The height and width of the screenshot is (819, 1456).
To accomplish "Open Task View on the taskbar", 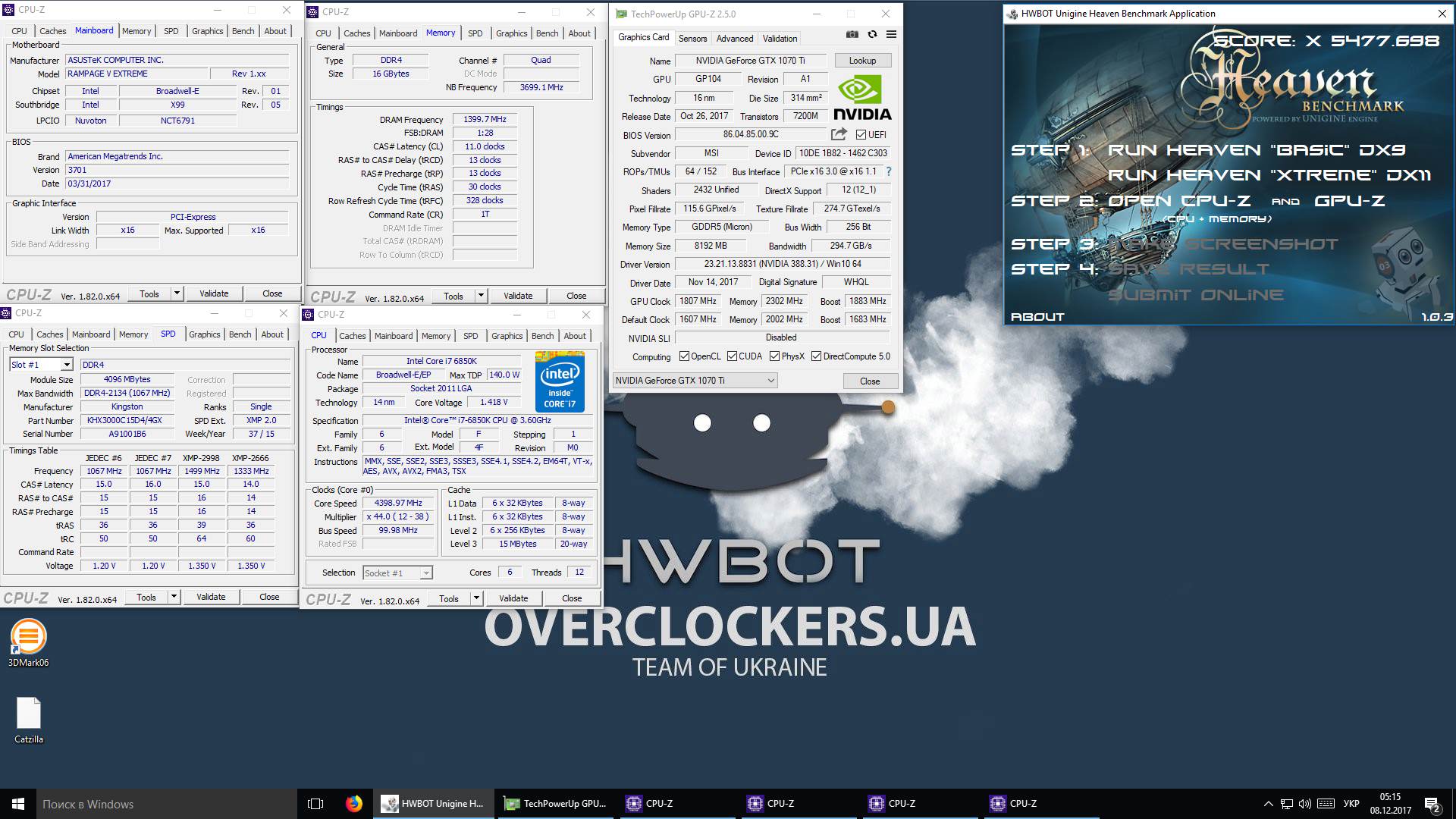I will (x=315, y=804).
